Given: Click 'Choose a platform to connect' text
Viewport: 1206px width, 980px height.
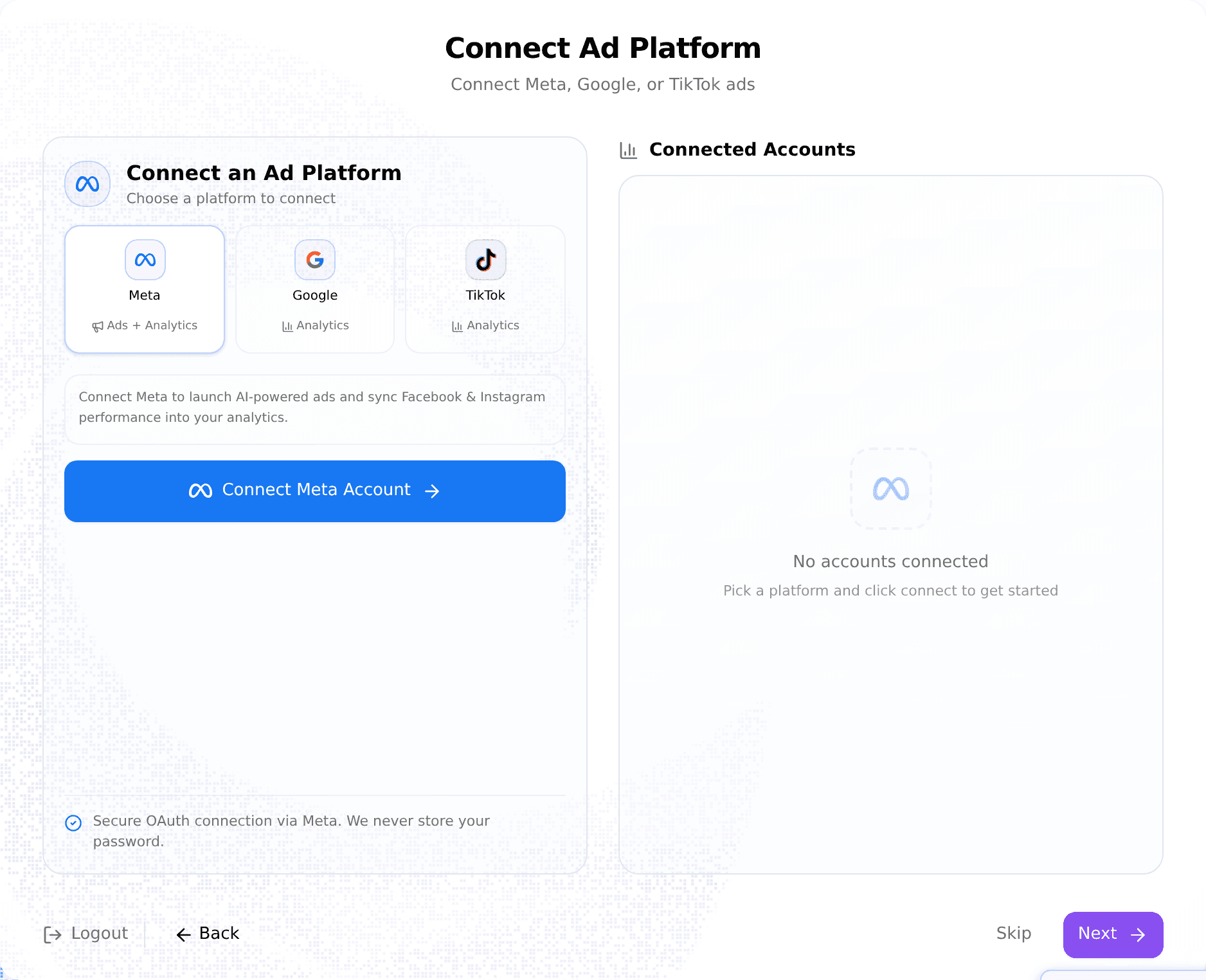Looking at the screenshot, I should pos(231,198).
